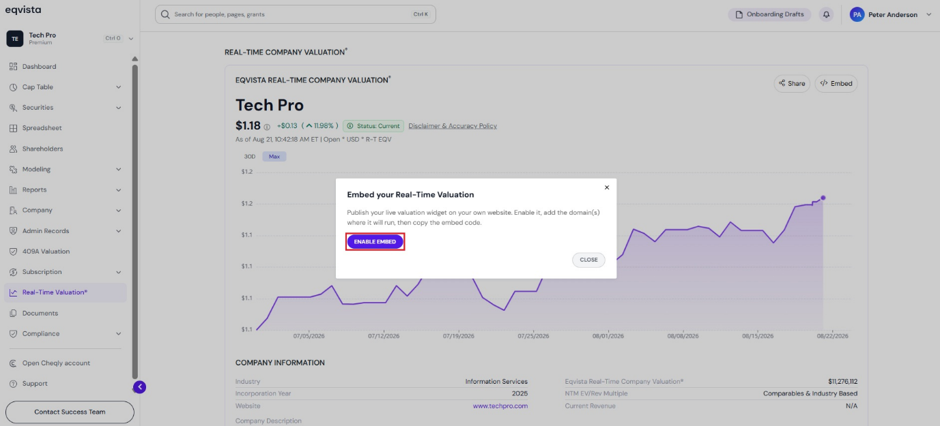Open www.techpro.com website link
This screenshot has width=940, height=426.
pos(500,406)
